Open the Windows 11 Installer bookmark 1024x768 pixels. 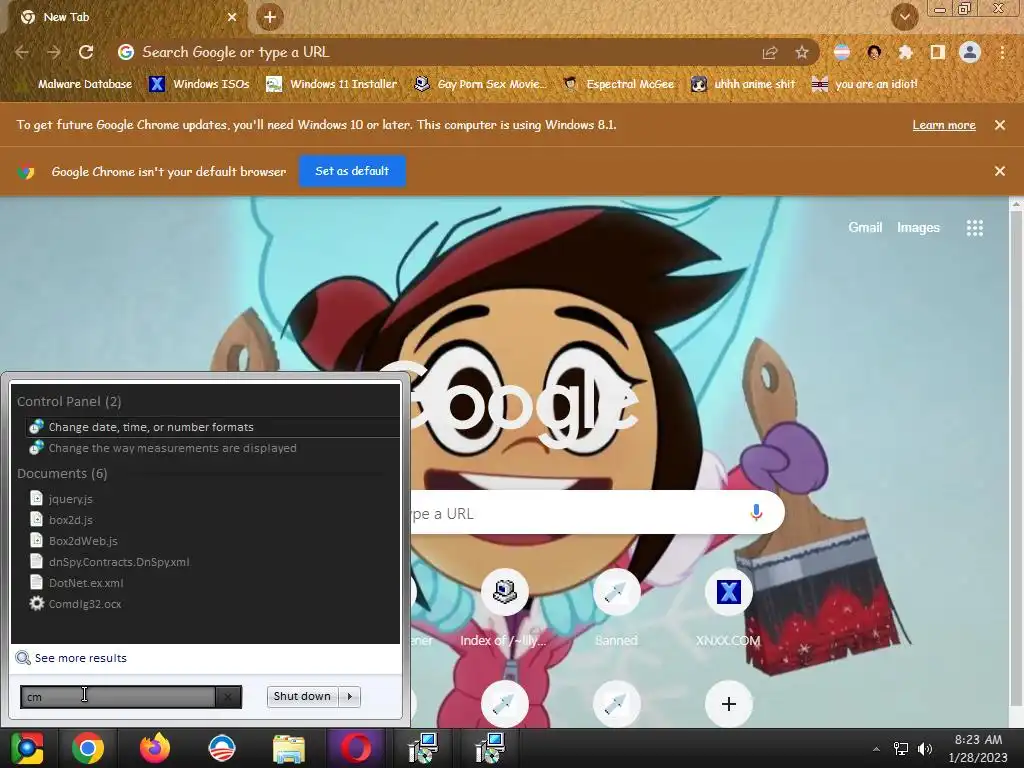332,84
